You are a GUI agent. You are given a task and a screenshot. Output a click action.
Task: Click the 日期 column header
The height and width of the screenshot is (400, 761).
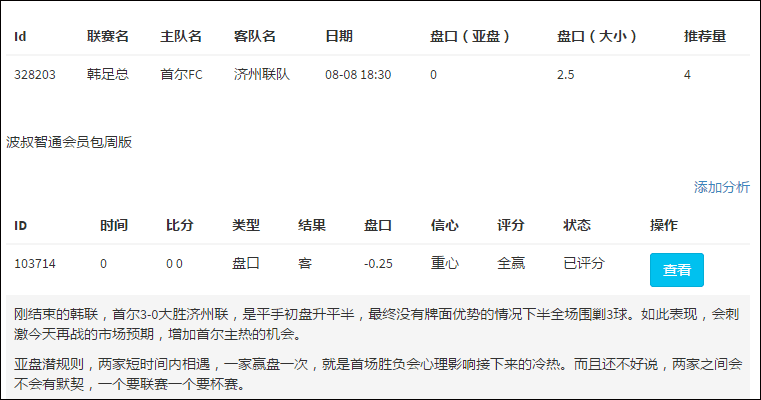click(x=339, y=36)
